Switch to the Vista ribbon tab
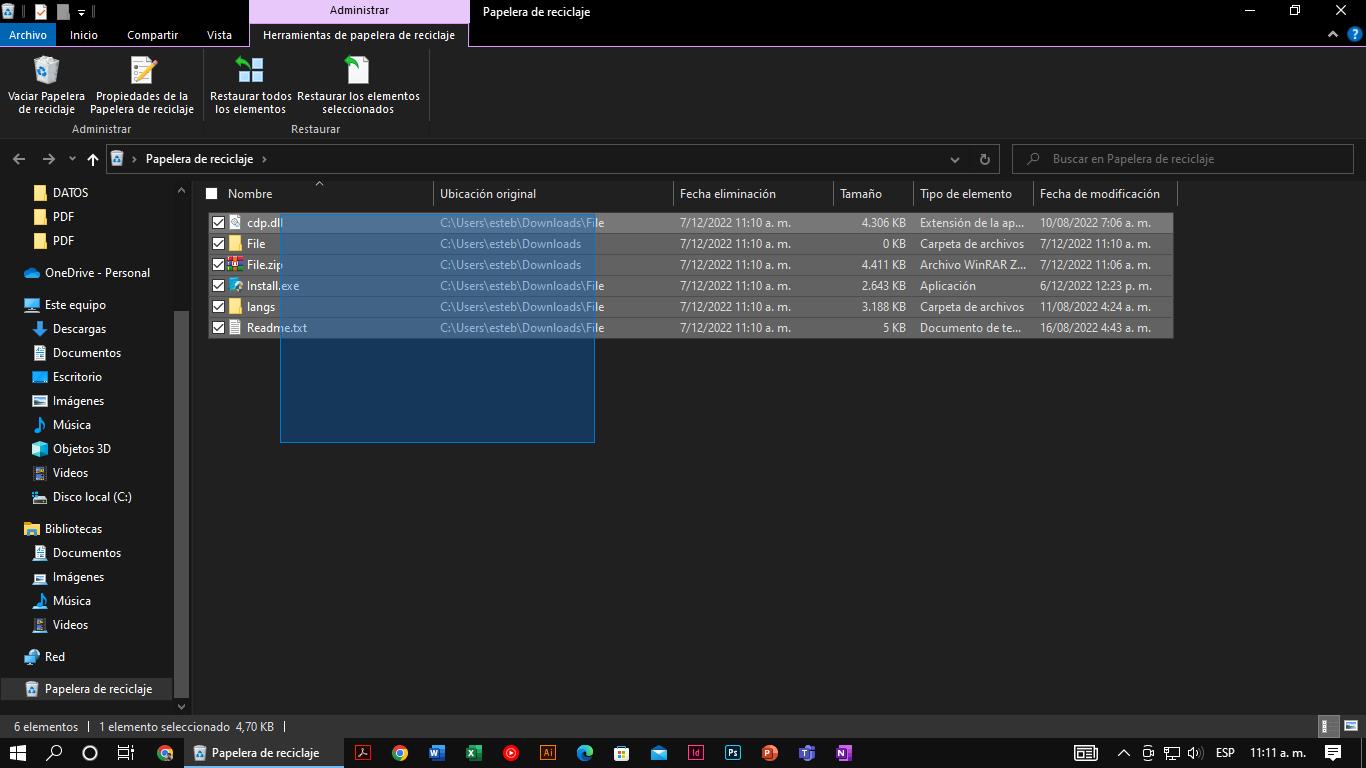The height and width of the screenshot is (768, 1366). (x=219, y=35)
